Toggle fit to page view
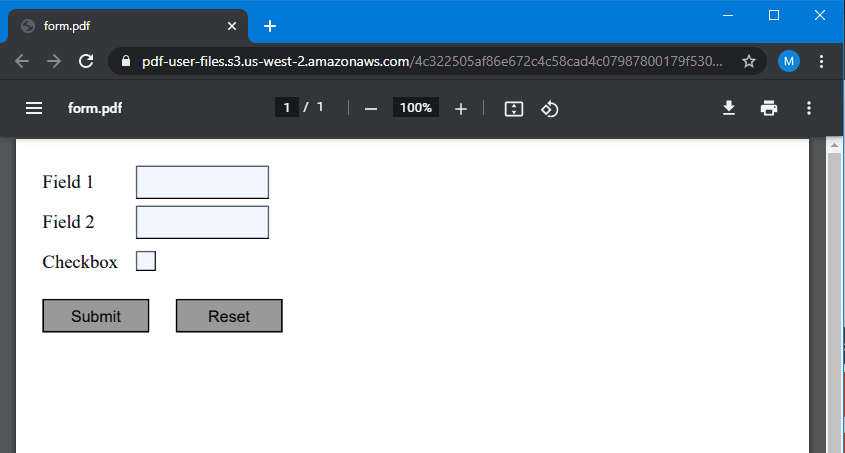 tap(514, 108)
